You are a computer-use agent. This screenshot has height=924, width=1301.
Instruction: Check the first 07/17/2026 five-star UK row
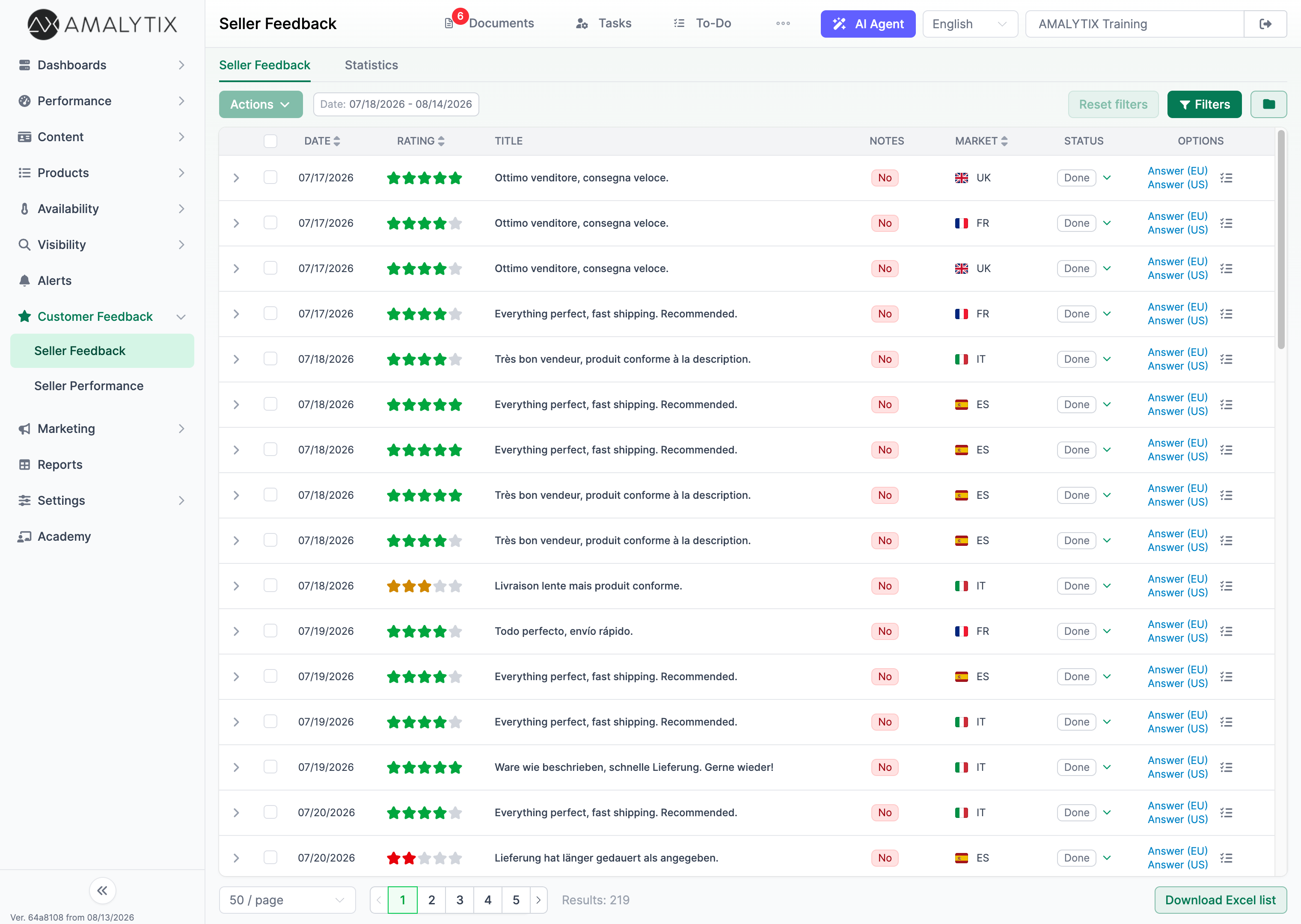(x=270, y=177)
